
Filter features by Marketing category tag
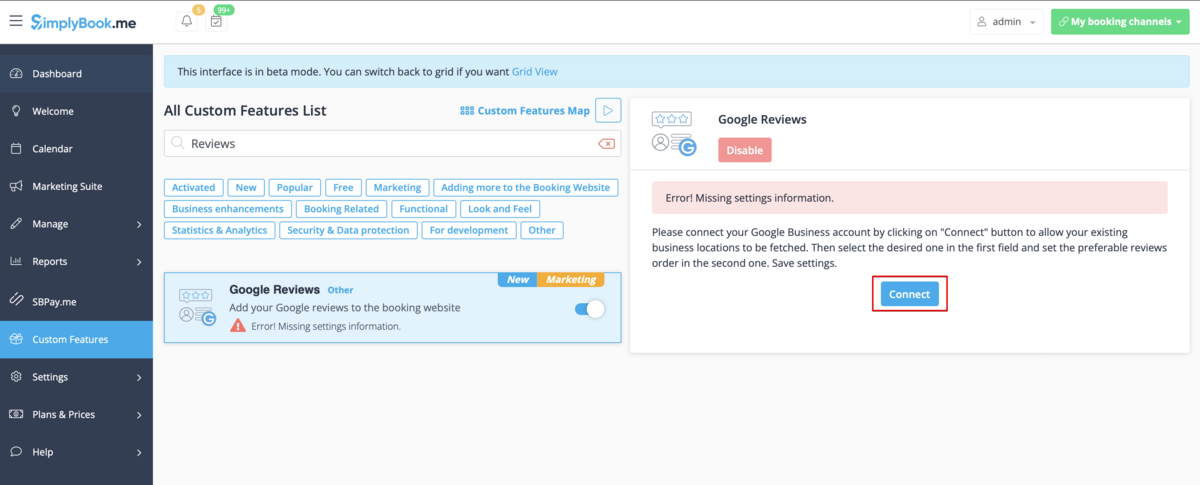click(397, 187)
